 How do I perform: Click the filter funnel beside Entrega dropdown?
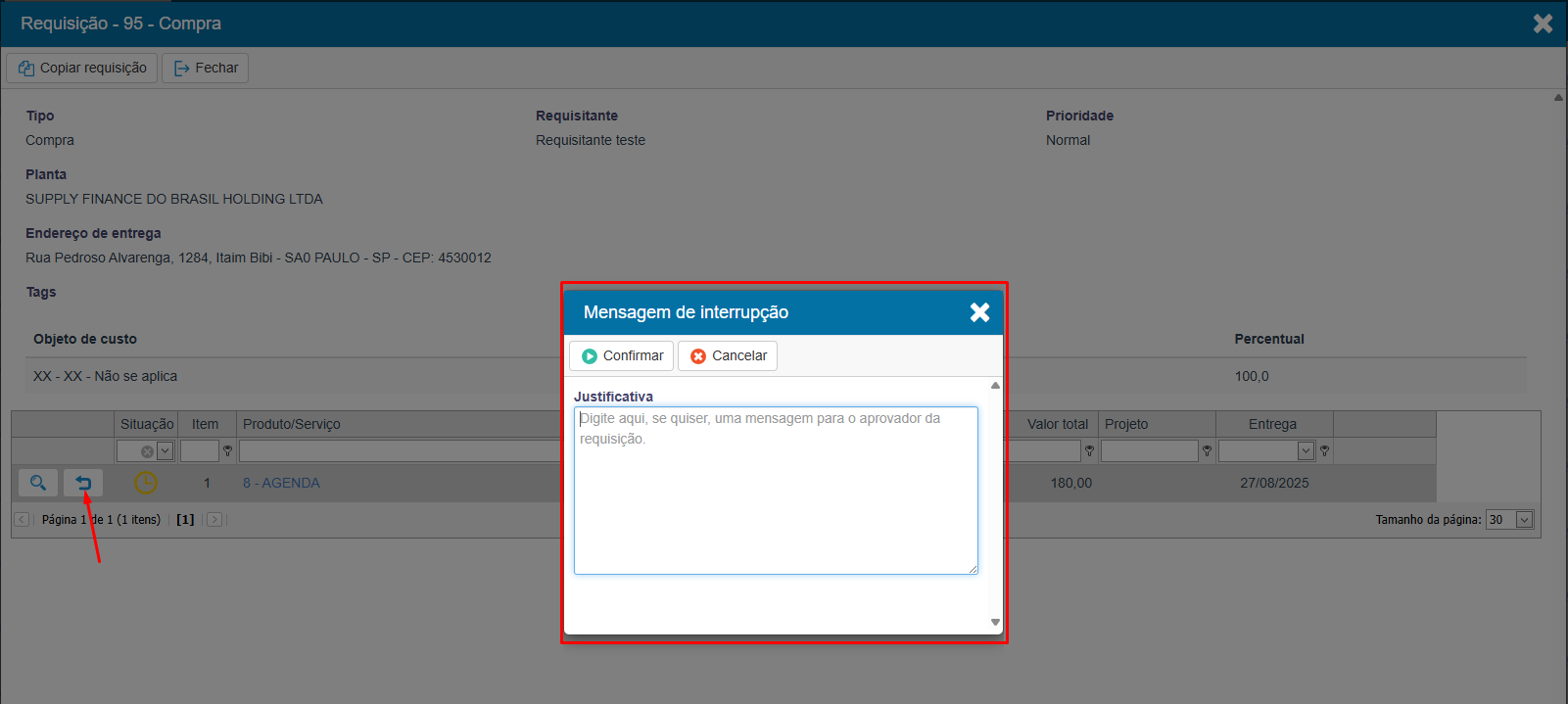point(1324,451)
